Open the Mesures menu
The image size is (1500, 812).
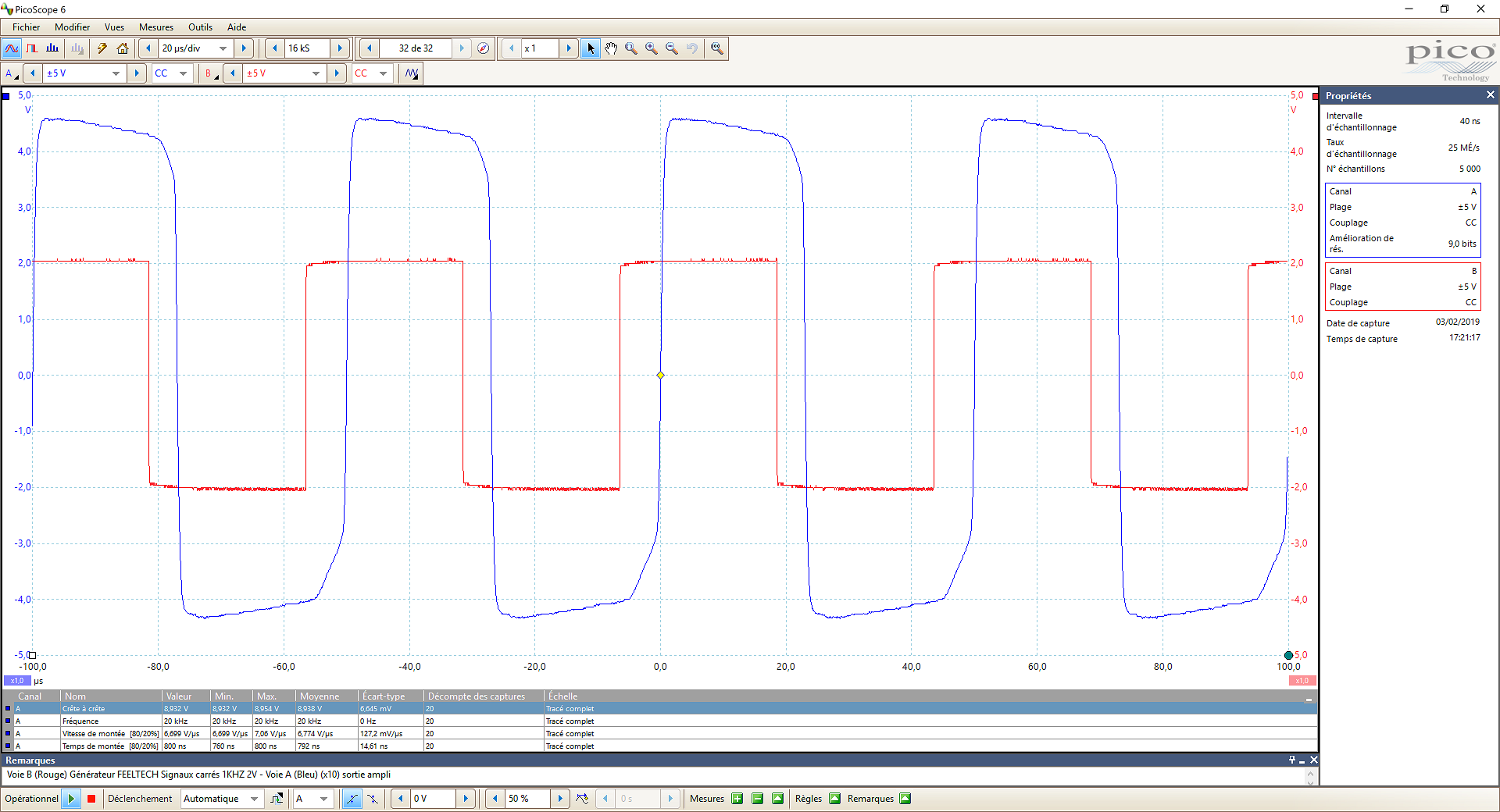pos(156,27)
